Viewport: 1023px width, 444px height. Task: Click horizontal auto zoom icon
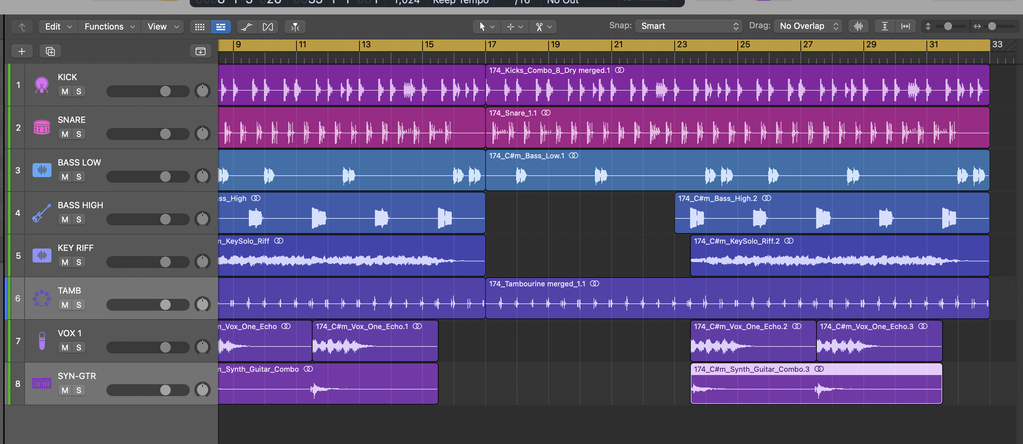(906, 26)
